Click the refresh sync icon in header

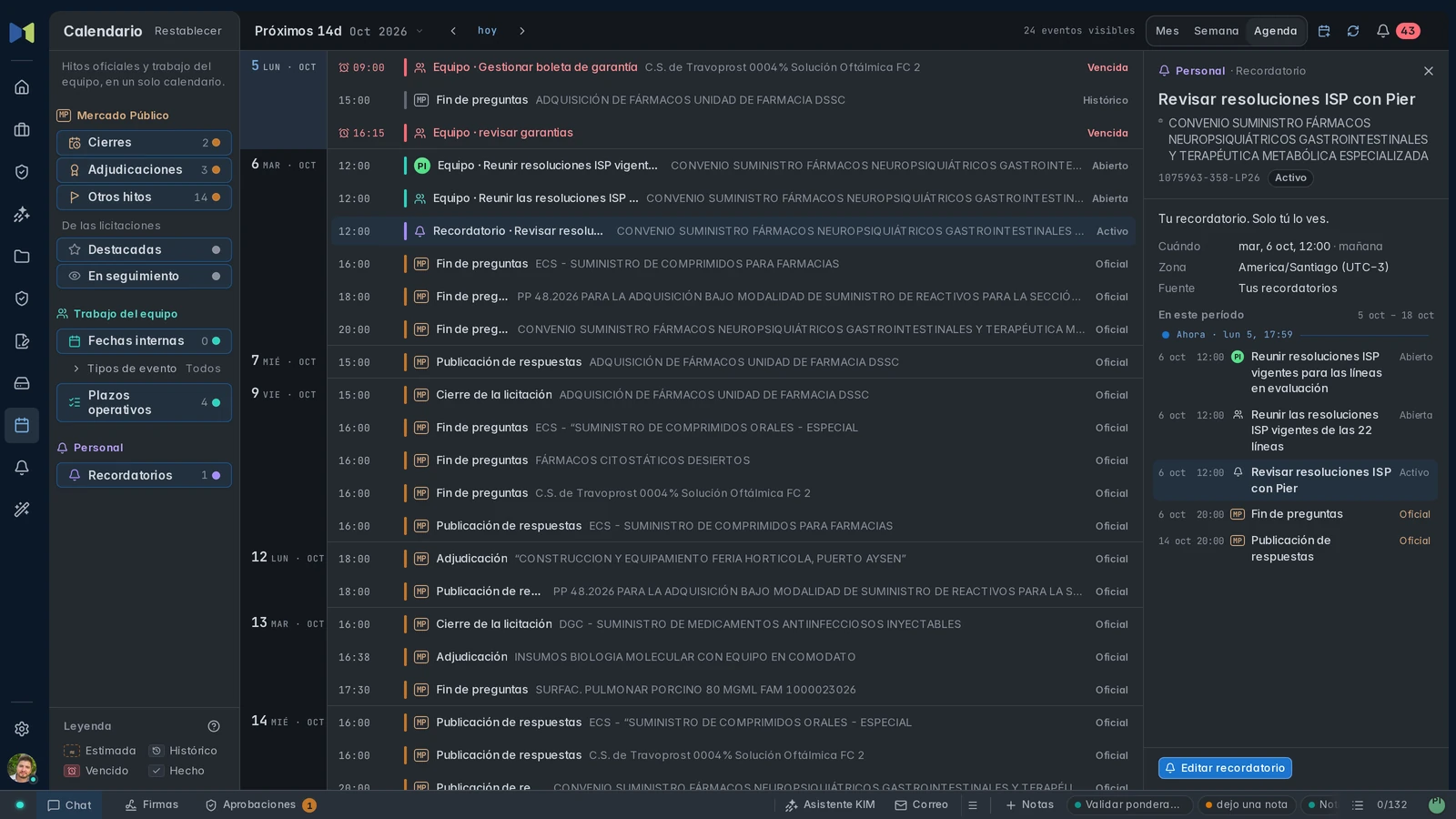click(x=1353, y=31)
